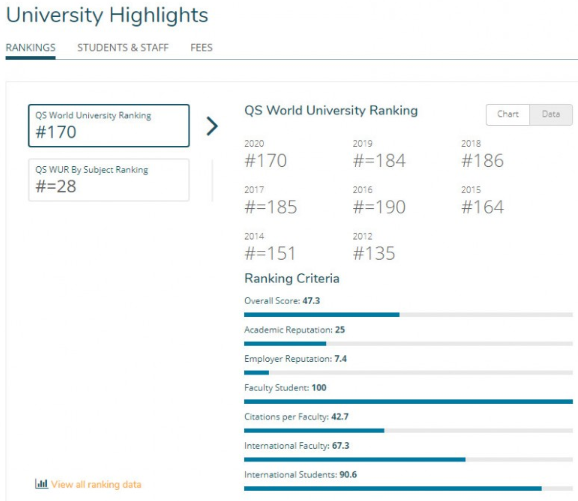
Task: Click International Students: 90.6 label
Action: (x=300, y=475)
